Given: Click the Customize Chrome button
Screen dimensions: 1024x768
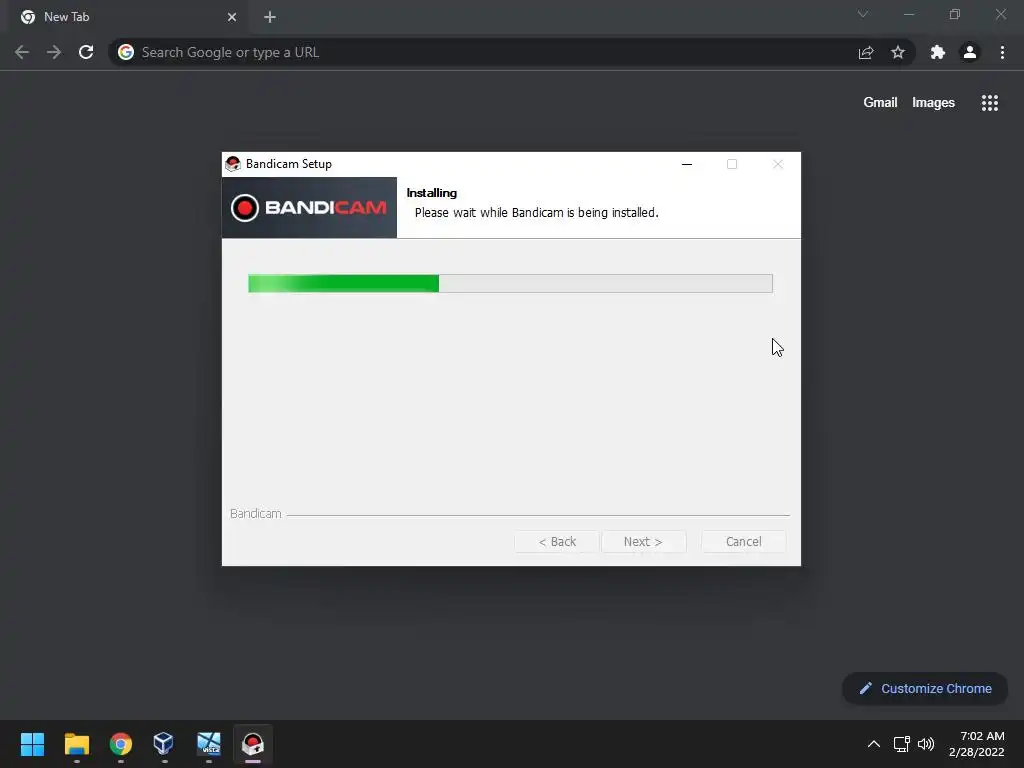Looking at the screenshot, I should [925, 688].
